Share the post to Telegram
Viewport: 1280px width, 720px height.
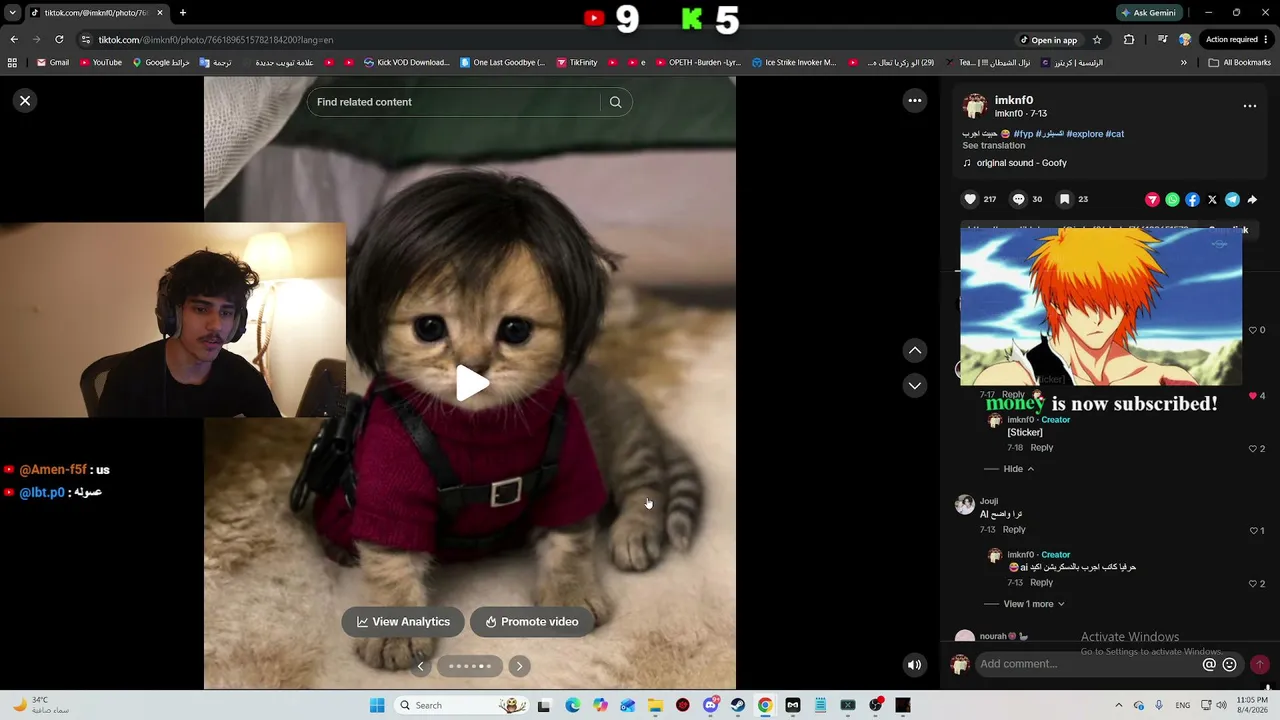coord(1232,200)
